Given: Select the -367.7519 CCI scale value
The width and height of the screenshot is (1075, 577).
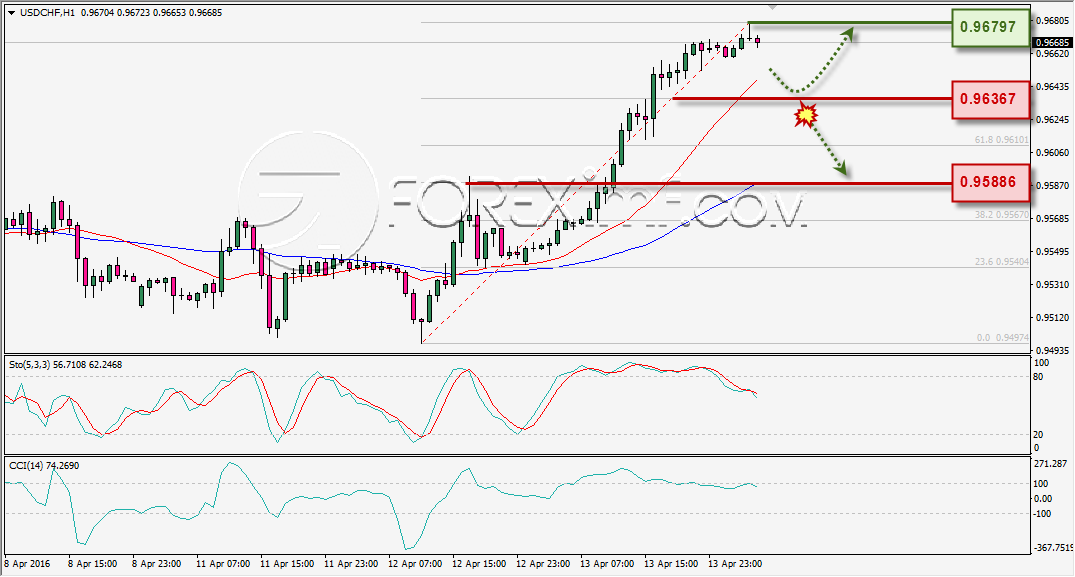Looking at the screenshot, I should click(1052, 548).
